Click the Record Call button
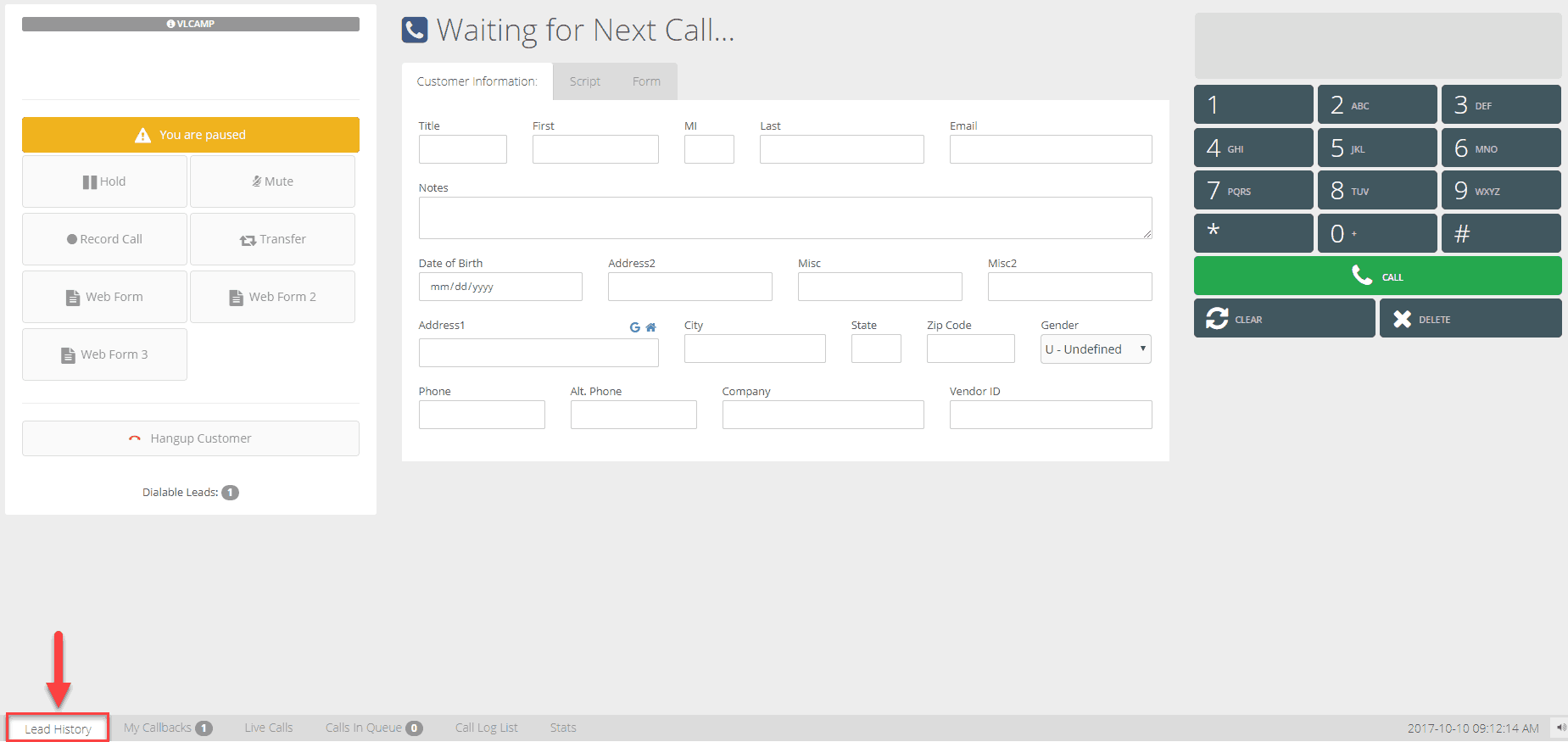 pos(104,239)
